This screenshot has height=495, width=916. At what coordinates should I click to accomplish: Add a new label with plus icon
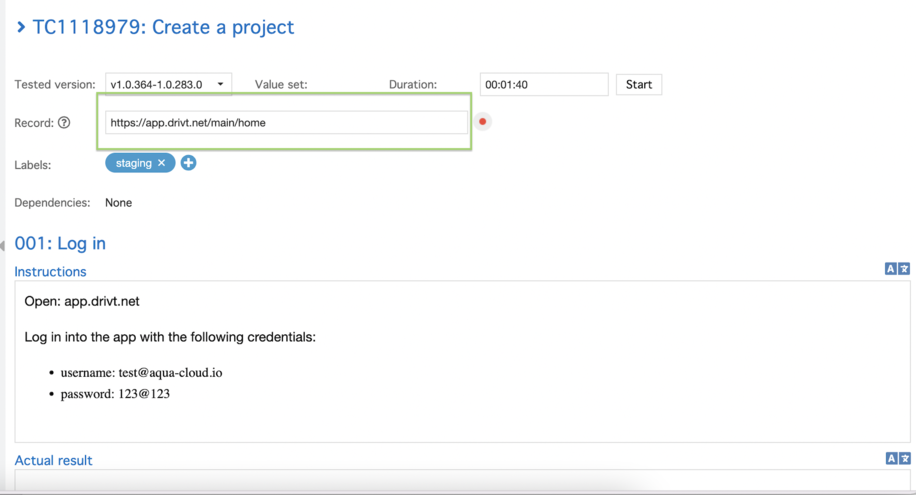[188, 163]
